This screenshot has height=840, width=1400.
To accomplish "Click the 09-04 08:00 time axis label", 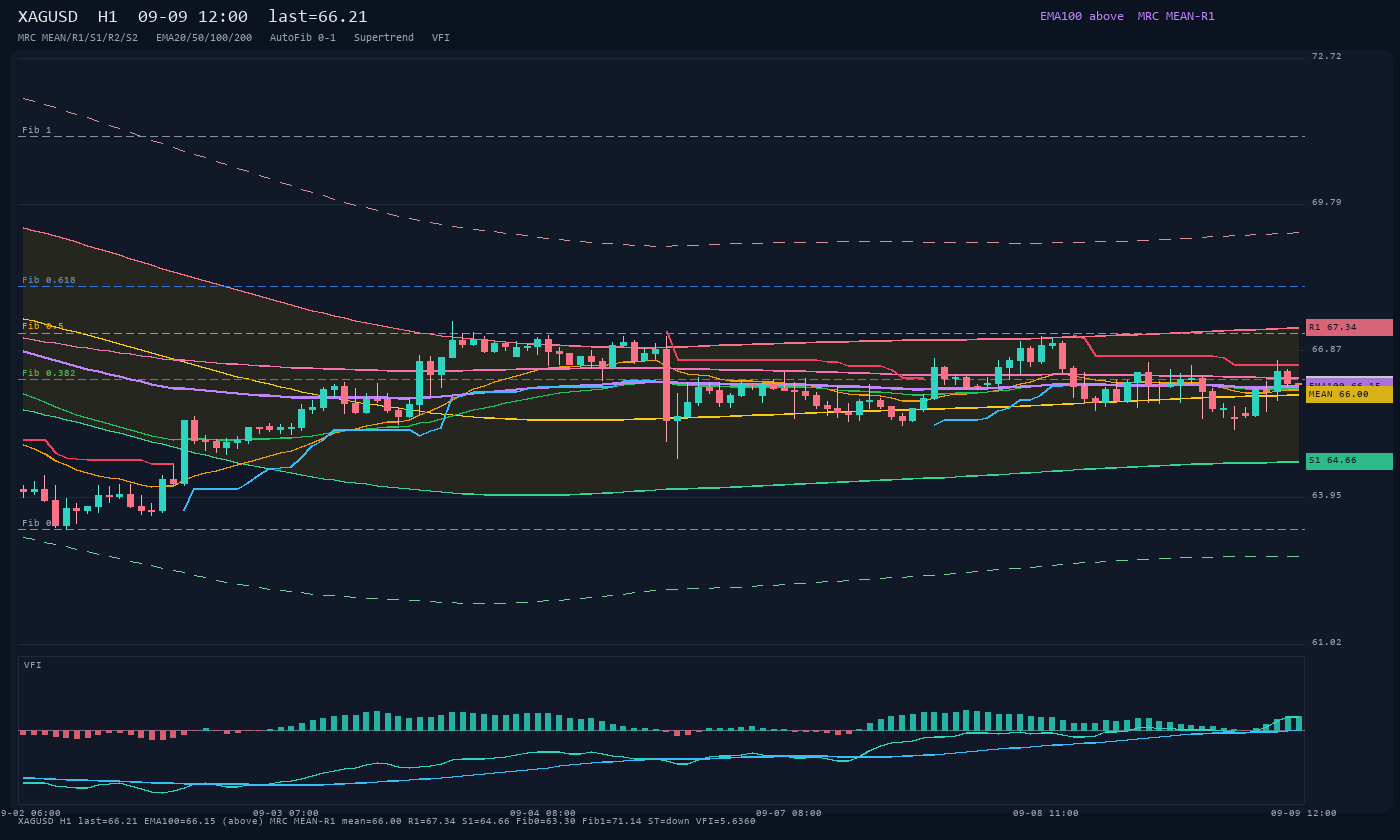I will pyautogui.click(x=543, y=813).
